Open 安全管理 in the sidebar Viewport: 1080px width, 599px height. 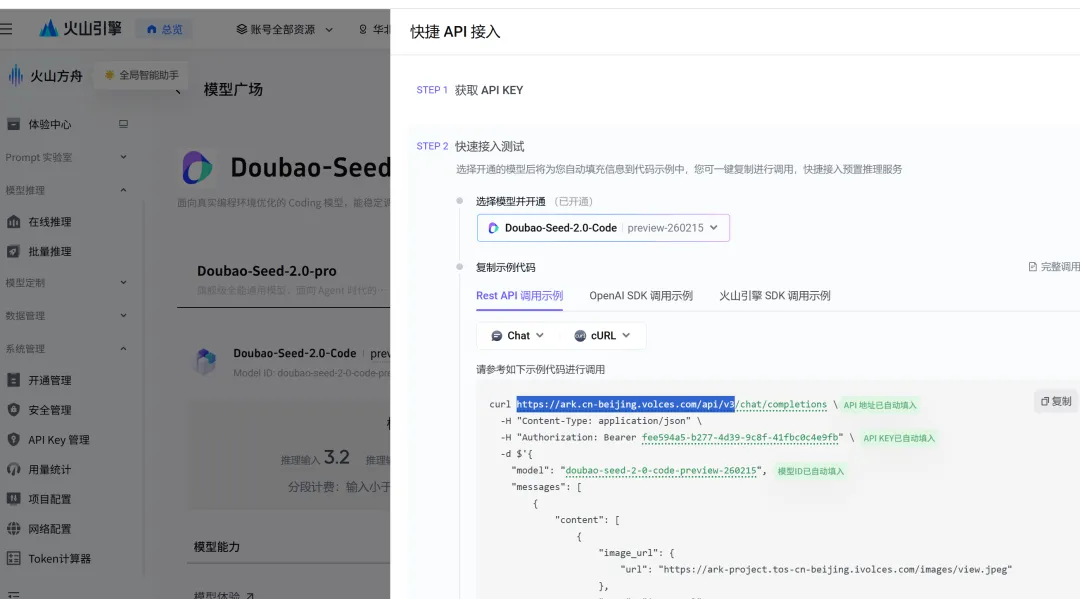coord(50,410)
